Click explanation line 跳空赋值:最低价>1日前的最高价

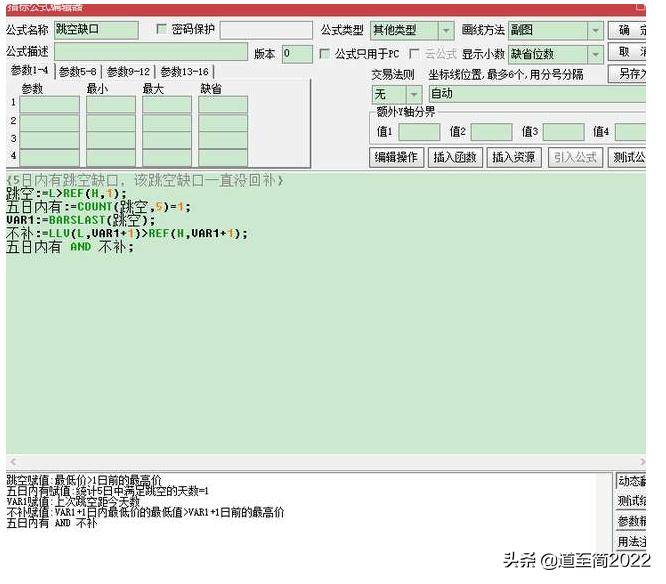(84, 480)
